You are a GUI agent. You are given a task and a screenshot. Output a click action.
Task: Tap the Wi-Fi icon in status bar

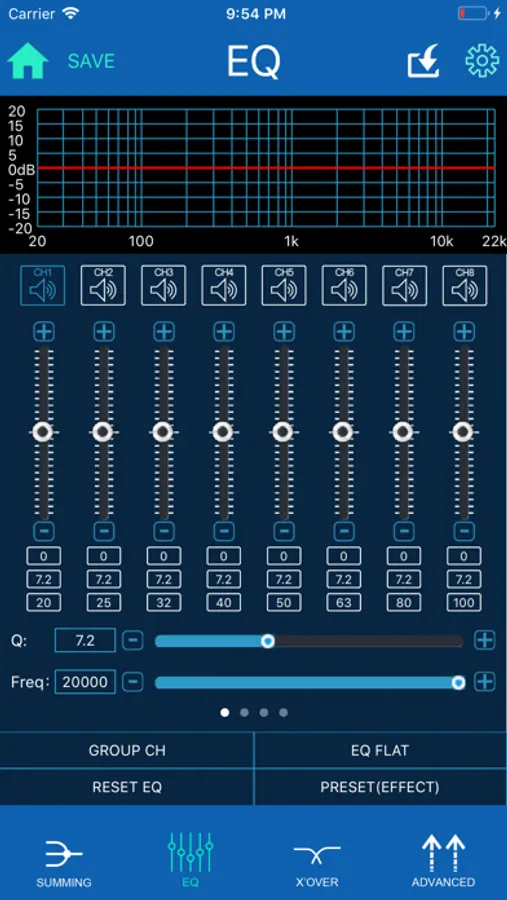coord(72,13)
